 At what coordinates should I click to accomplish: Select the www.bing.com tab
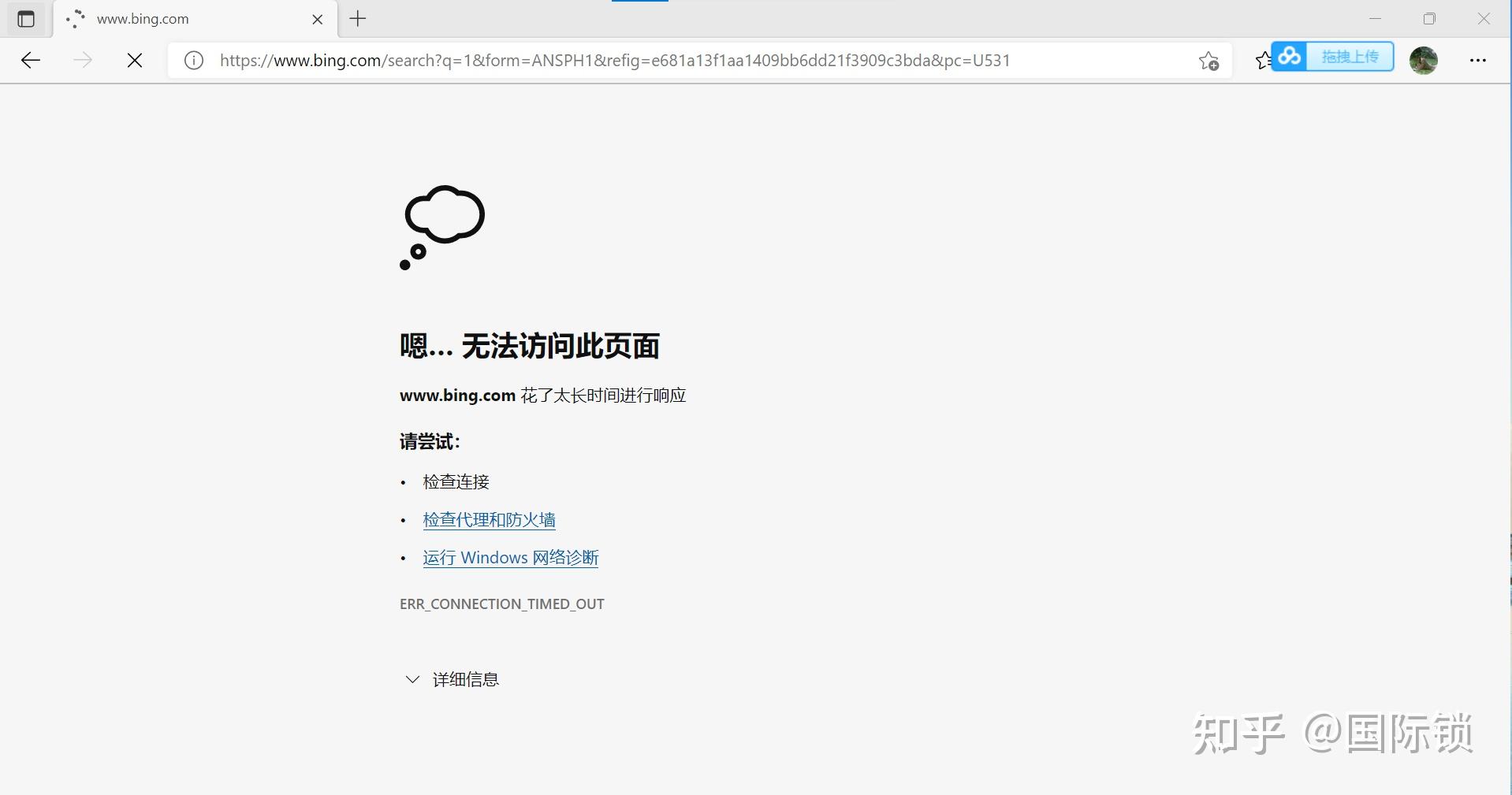(x=196, y=19)
